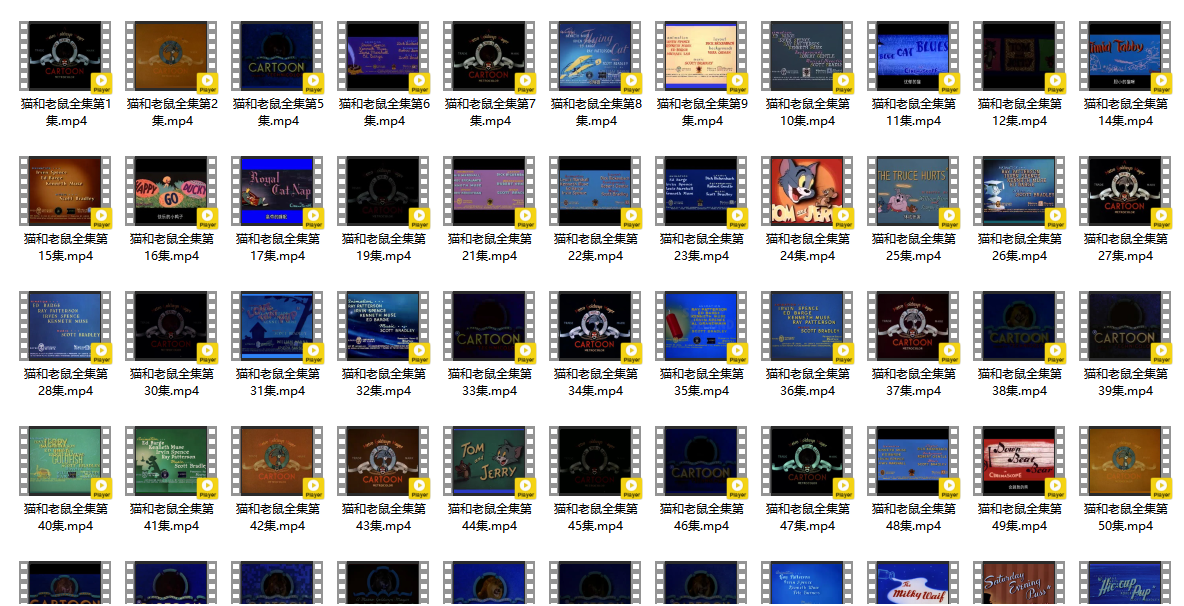Select video icon of 猫和老鼠全集第21集.mp4

point(490,192)
